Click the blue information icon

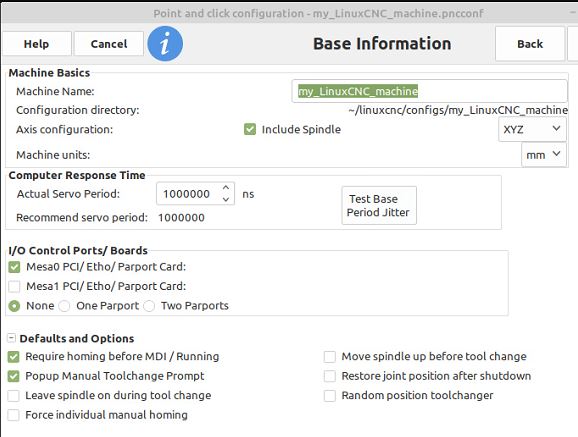[165, 44]
